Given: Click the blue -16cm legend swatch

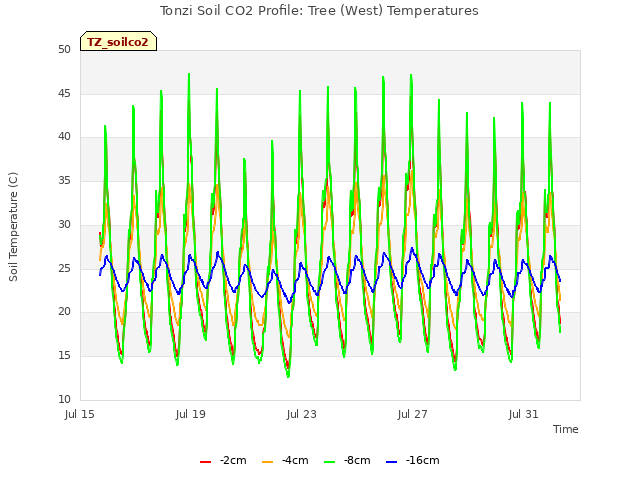Looking at the screenshot, I should (391, 462).
